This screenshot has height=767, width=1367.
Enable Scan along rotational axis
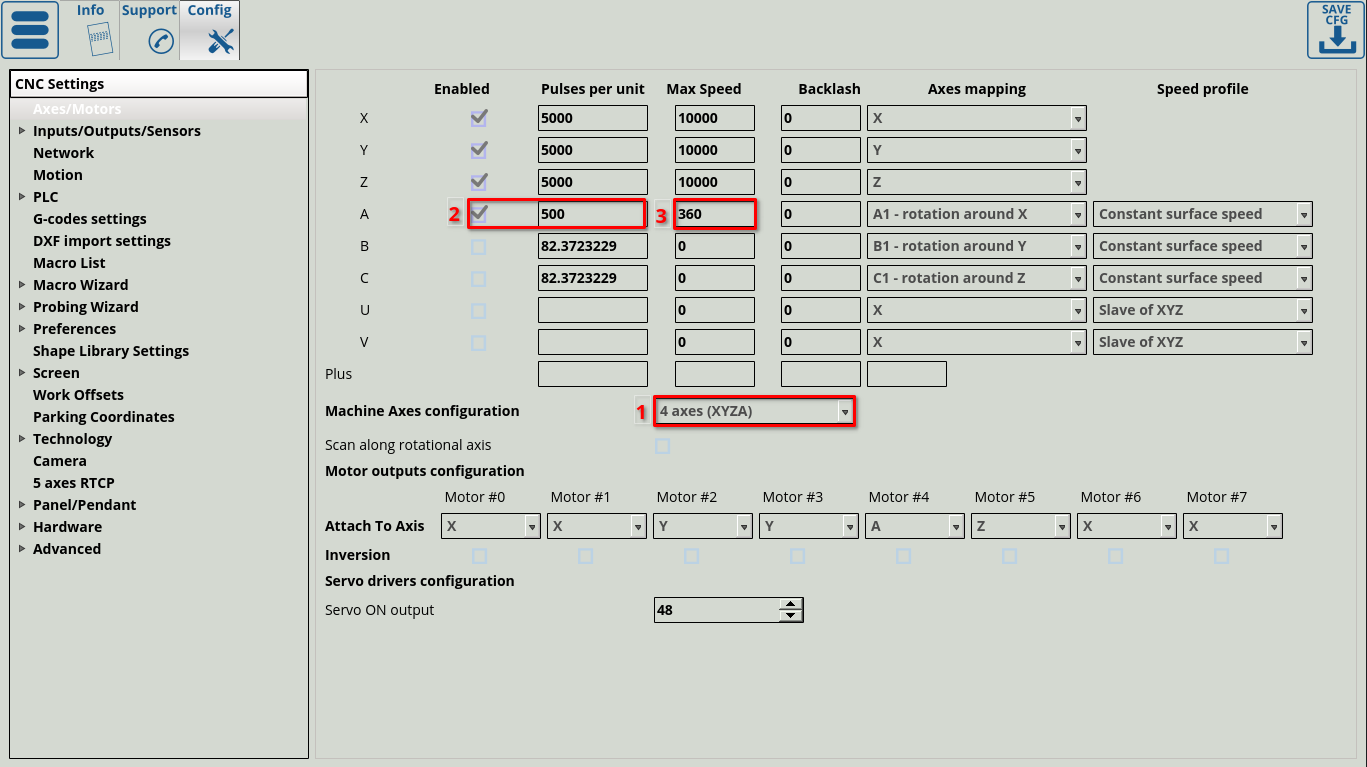(x=662, y=446)
